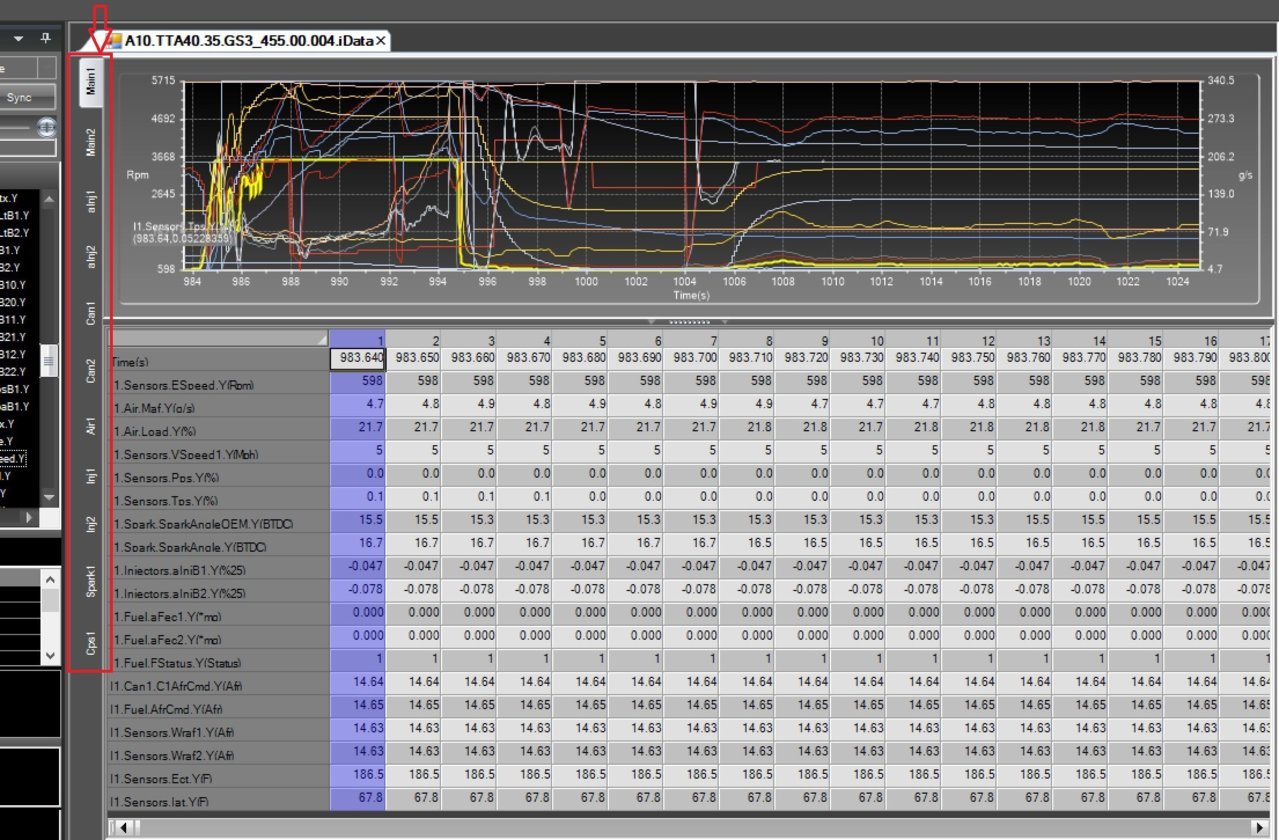Select the I1.Sensors.Iat.Y(F) row header
Screen dimensions: 1279x840
pos(218,800)
